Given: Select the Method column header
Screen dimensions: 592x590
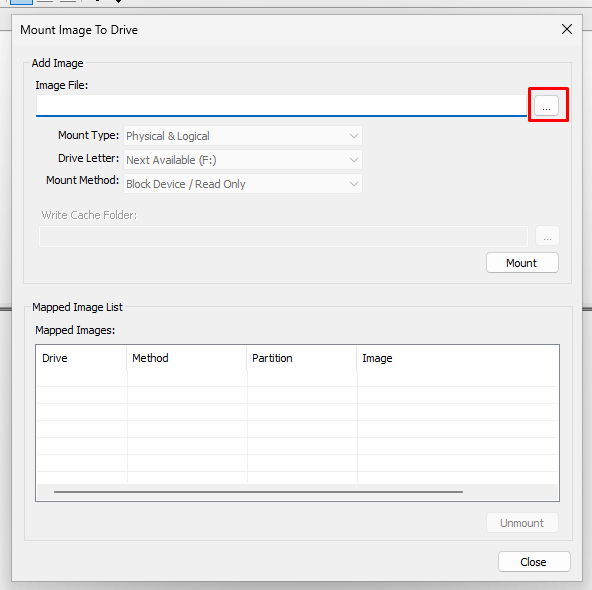Looking at the screenshot, I should [187, 358].
